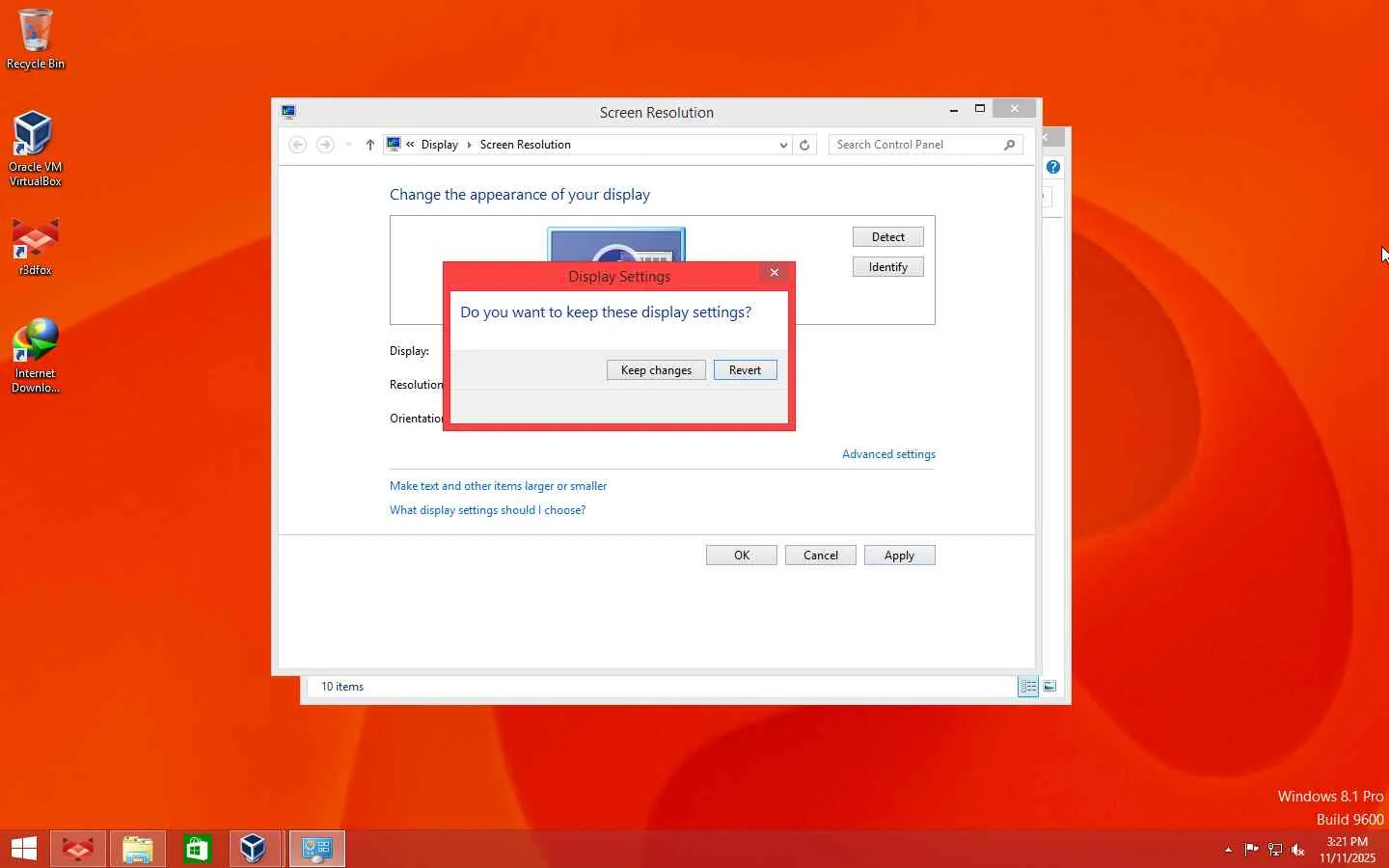Screen dimensions: 1389x868
Task: Open the recent locations dropdown arrow
Action: point(348,145)
